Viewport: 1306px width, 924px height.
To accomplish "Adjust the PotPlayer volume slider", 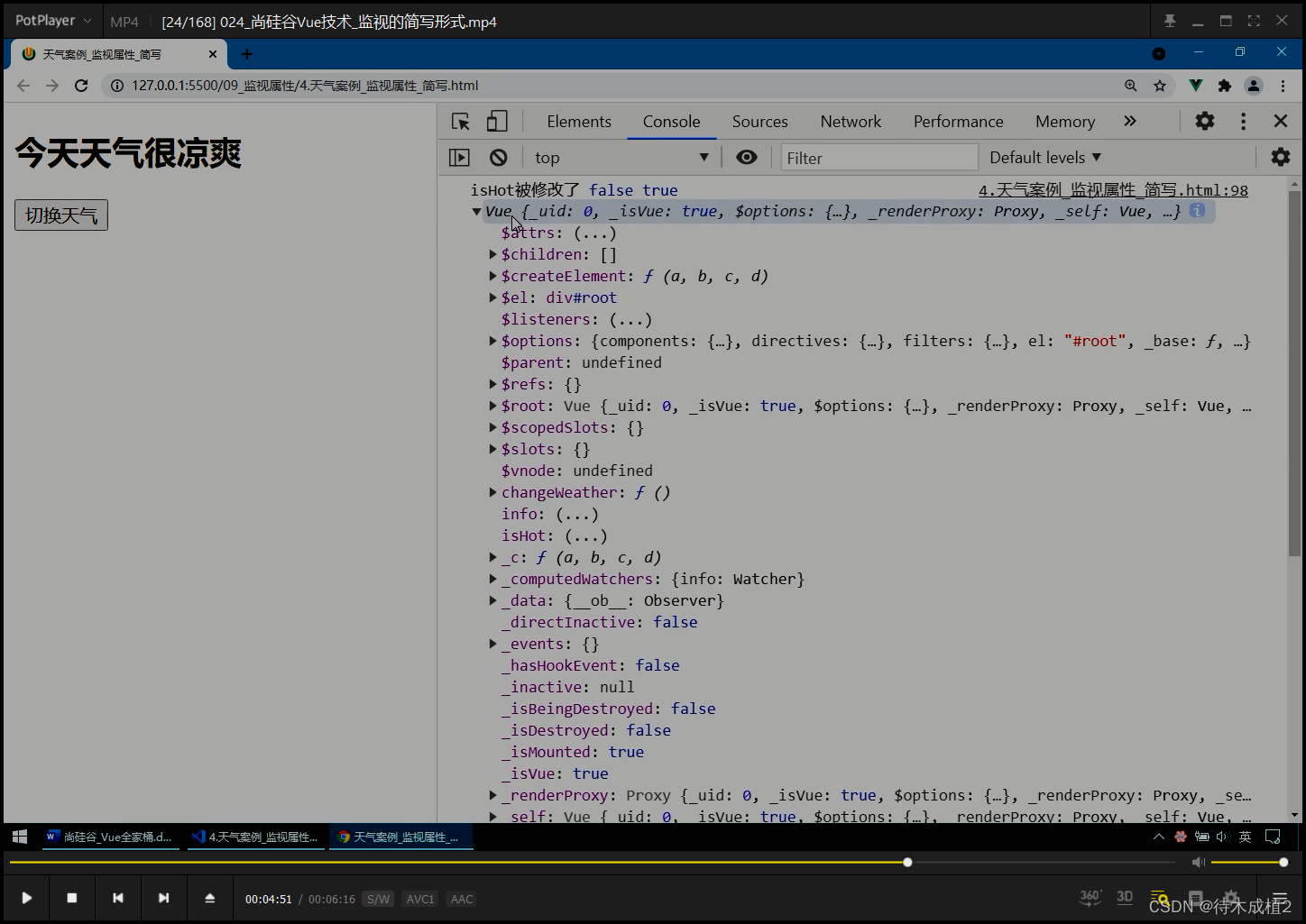I will point(1248,863).
